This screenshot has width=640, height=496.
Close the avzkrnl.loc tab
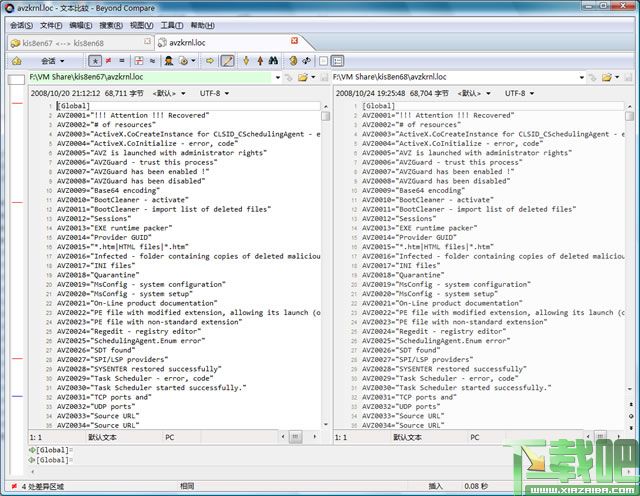click(x=294, y=40)
